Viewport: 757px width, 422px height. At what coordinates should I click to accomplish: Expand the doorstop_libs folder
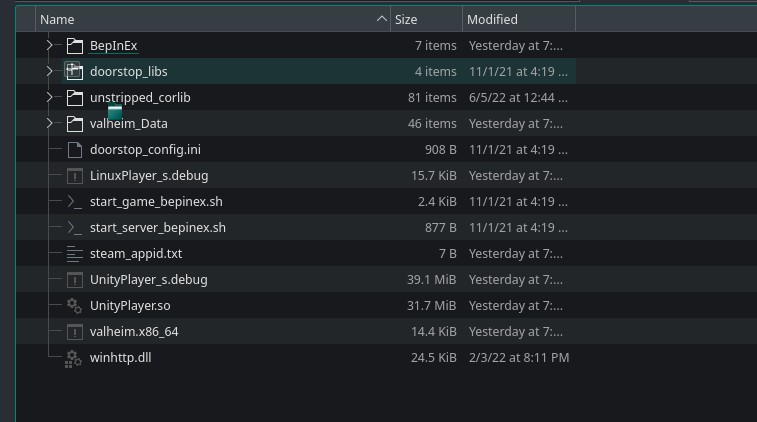click(x=49, y=71)
